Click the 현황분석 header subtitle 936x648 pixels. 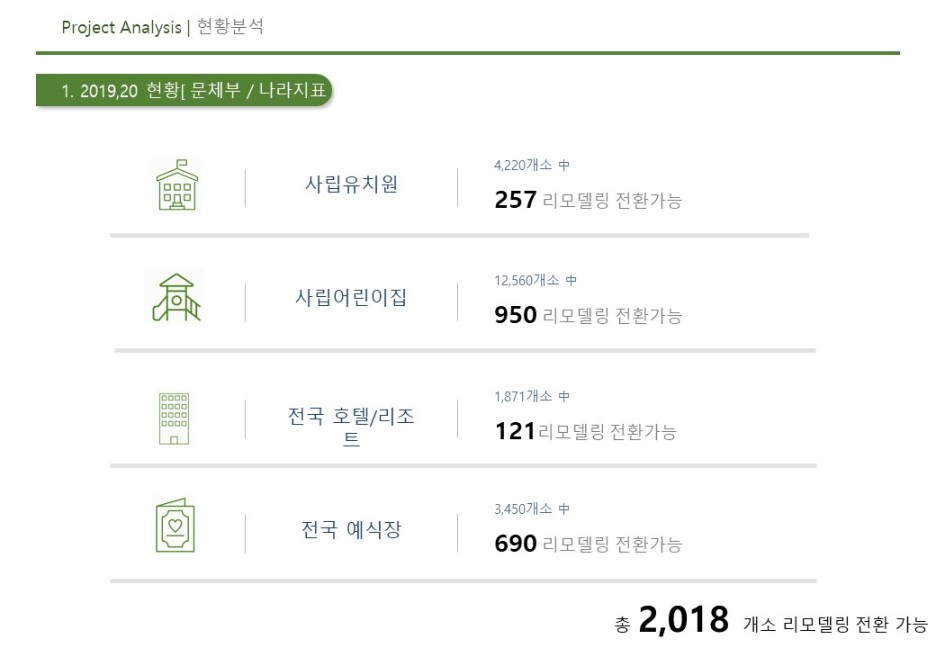pyautogui.click(x=230, y=27)
